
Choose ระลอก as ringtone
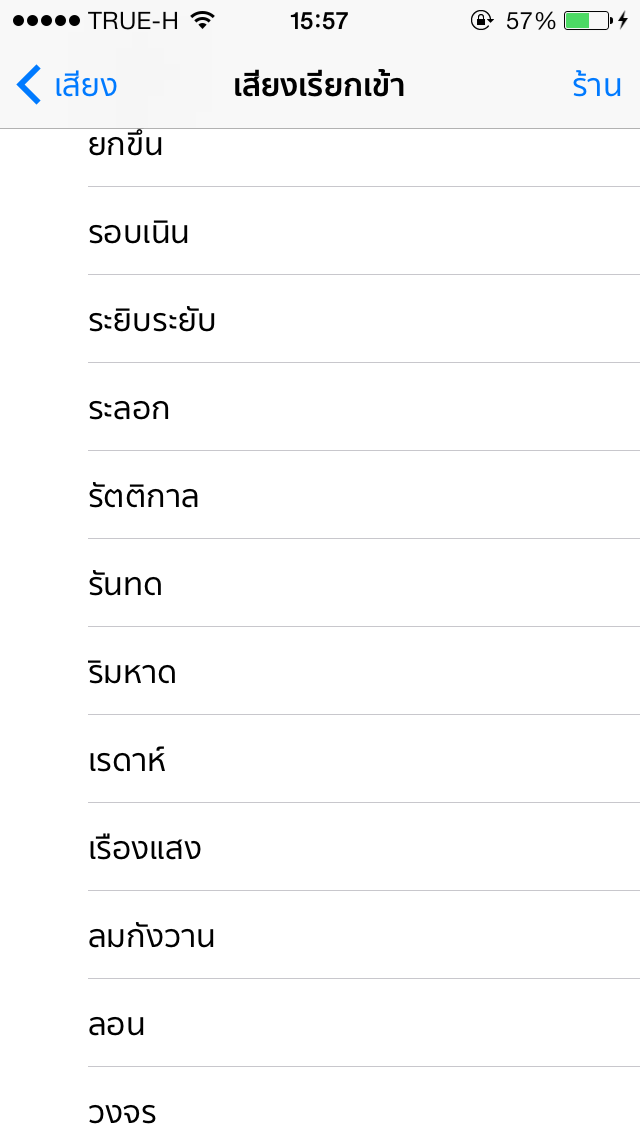pyautogui.click(x=364, y=406)
